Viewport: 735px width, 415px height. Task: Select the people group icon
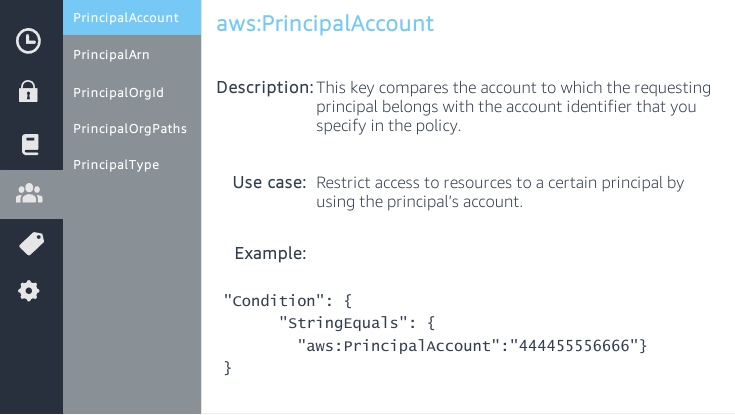click(x=30, y=194)
